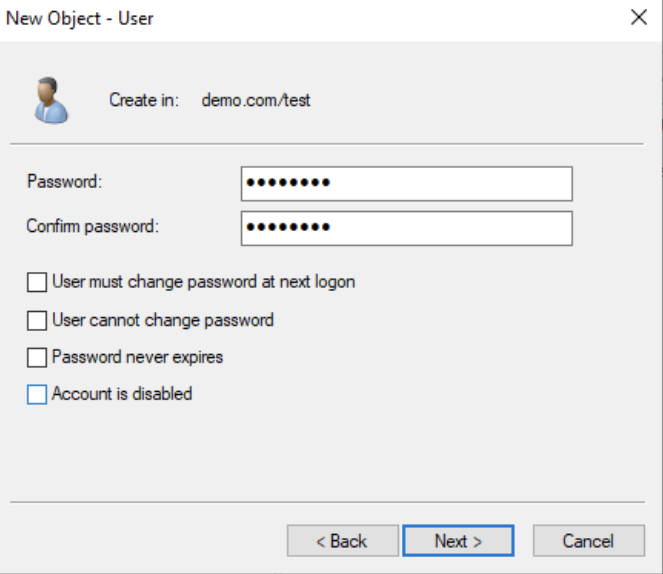Tick the box for change password at next logon
The image size is (663, 574).
[x=37, y=283]
